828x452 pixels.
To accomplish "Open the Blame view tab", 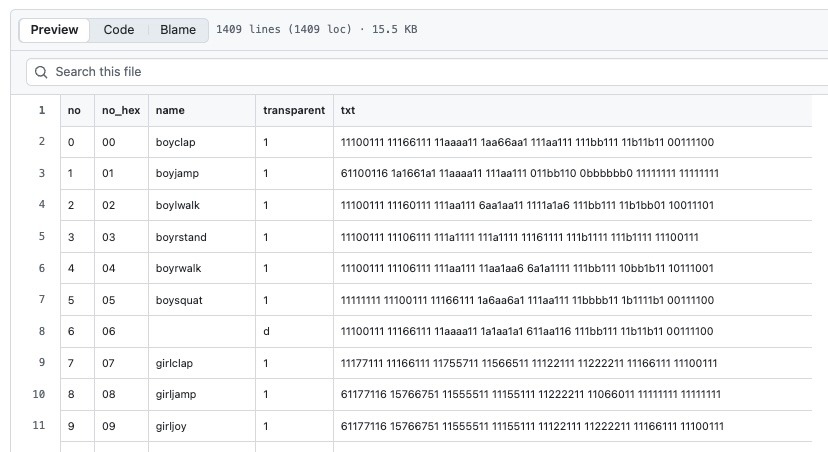I will pyautogui.click(x=178, y=30).
